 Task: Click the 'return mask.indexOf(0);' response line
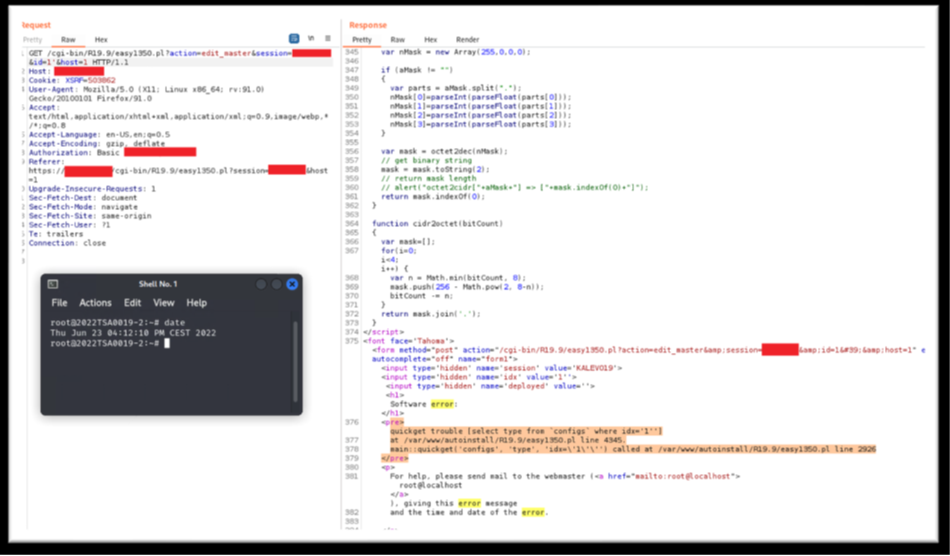pos(433,197)
